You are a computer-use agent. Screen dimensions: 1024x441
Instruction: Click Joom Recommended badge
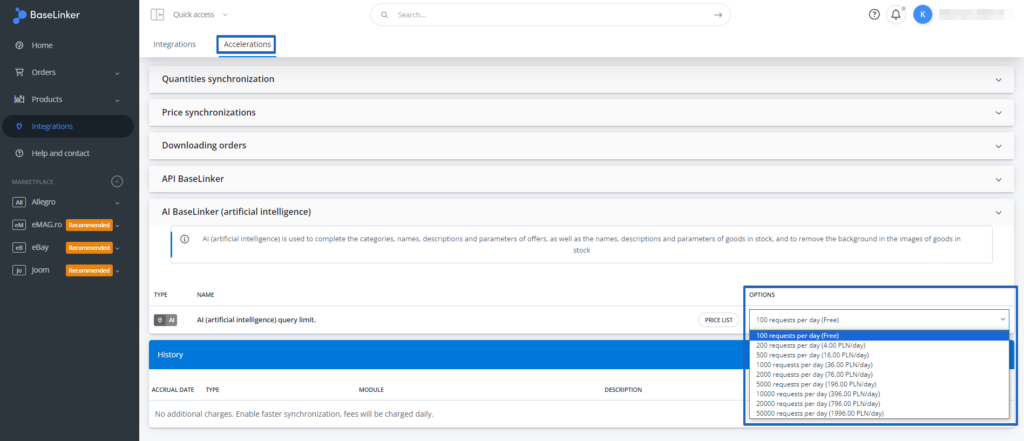tap(89, 270)
